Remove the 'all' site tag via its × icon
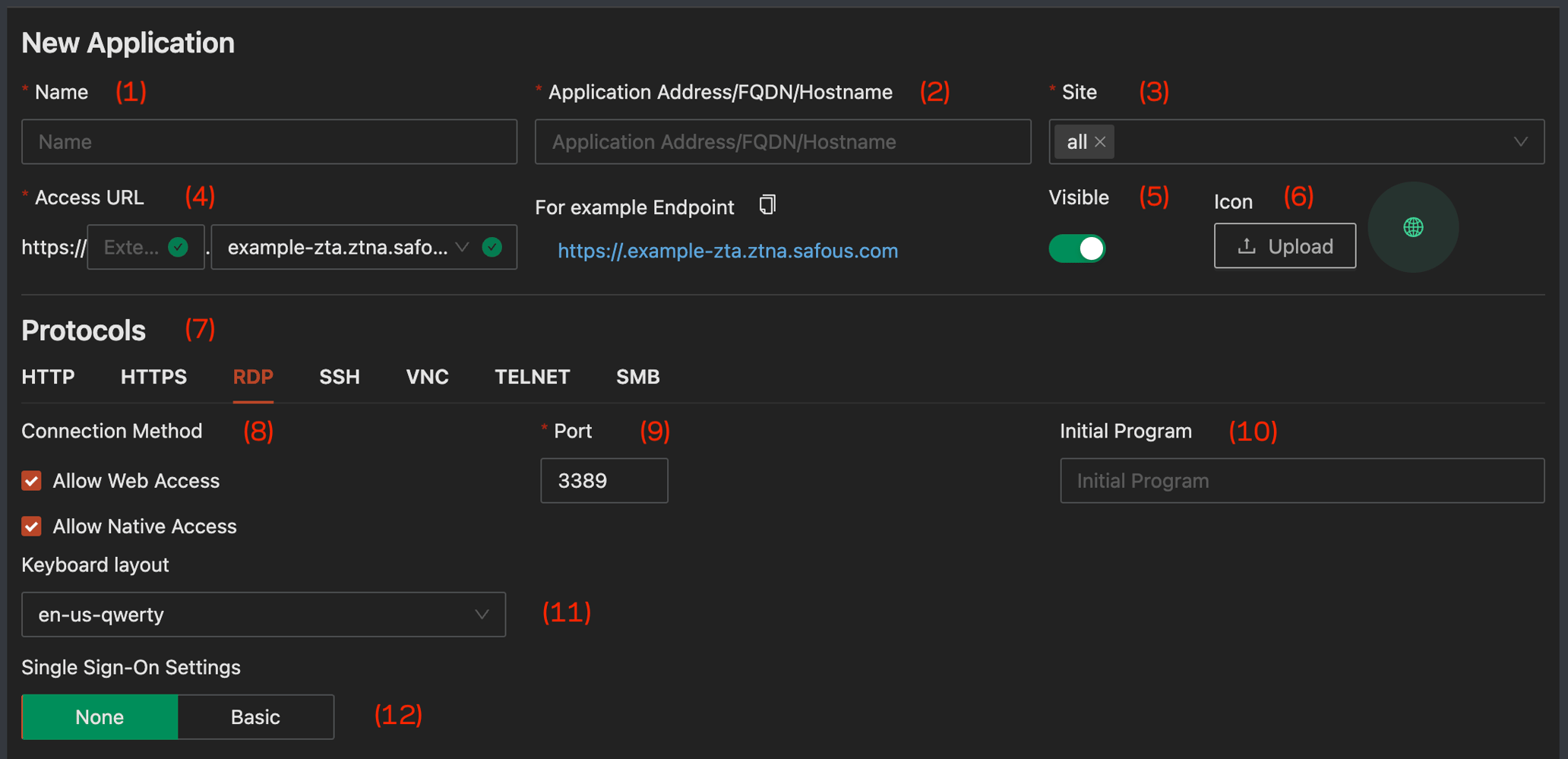Image resolution: width=1568 pixels, height=759 pixels. coord(1099,141)
